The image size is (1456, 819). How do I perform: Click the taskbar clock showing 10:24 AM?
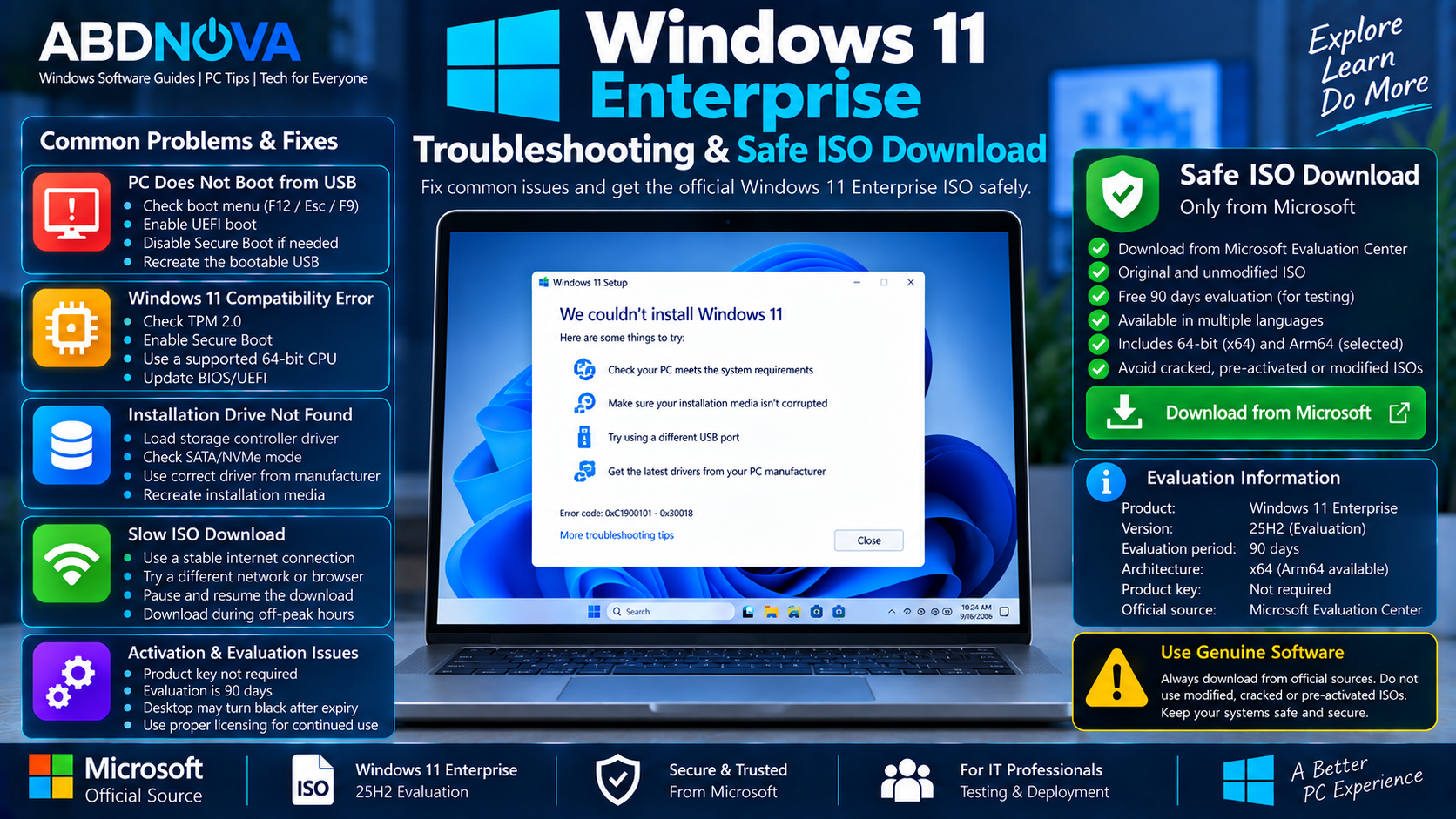[x=976, y=612]
